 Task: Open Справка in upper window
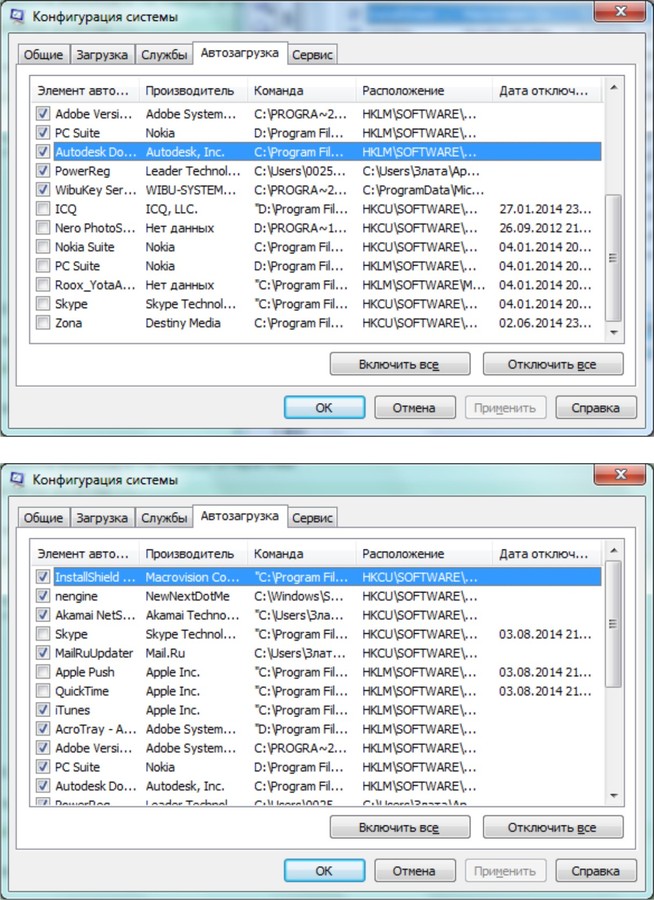point(595,408)
